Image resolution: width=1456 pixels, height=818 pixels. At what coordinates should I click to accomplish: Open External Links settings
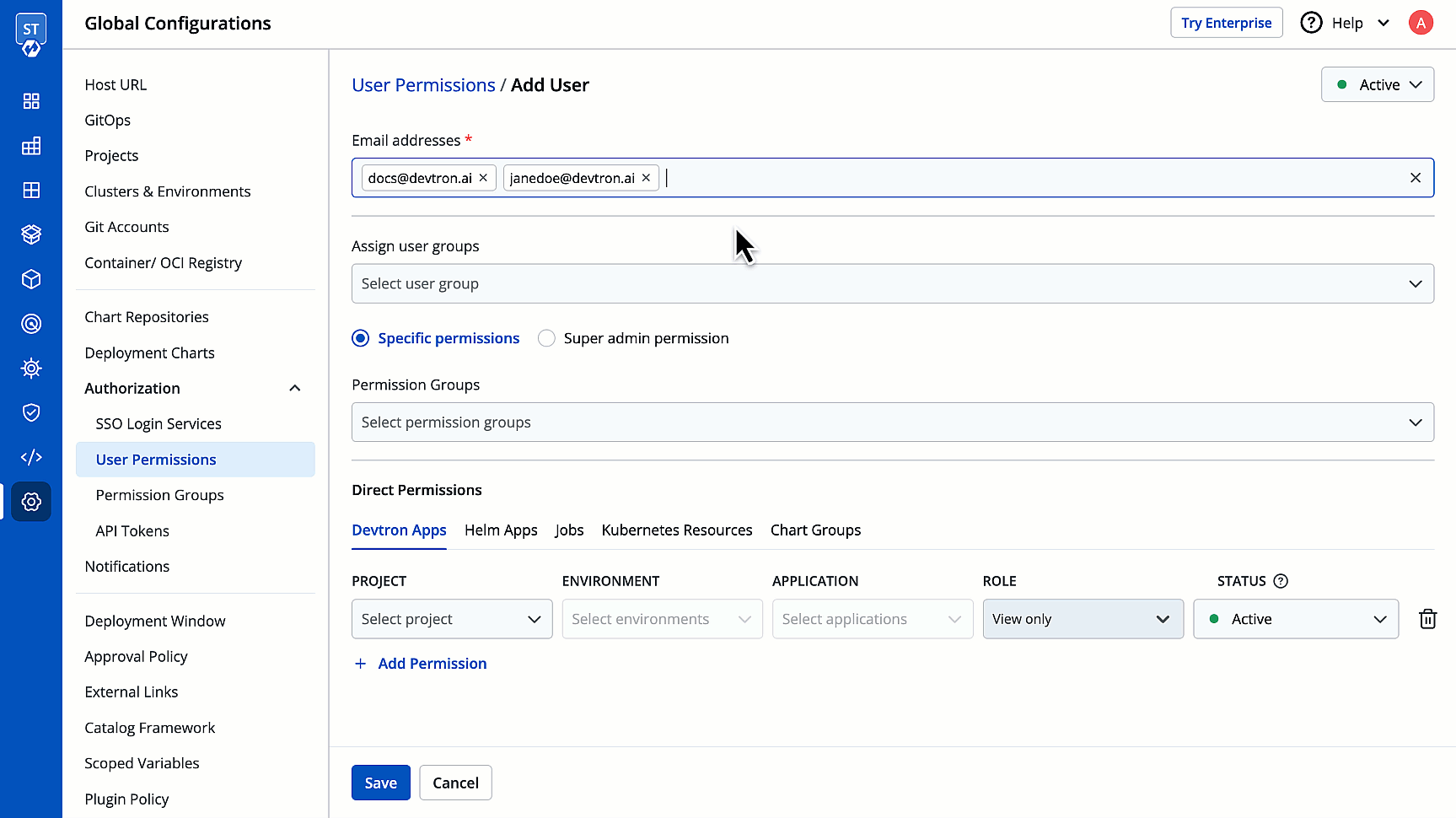pos(132,692)
